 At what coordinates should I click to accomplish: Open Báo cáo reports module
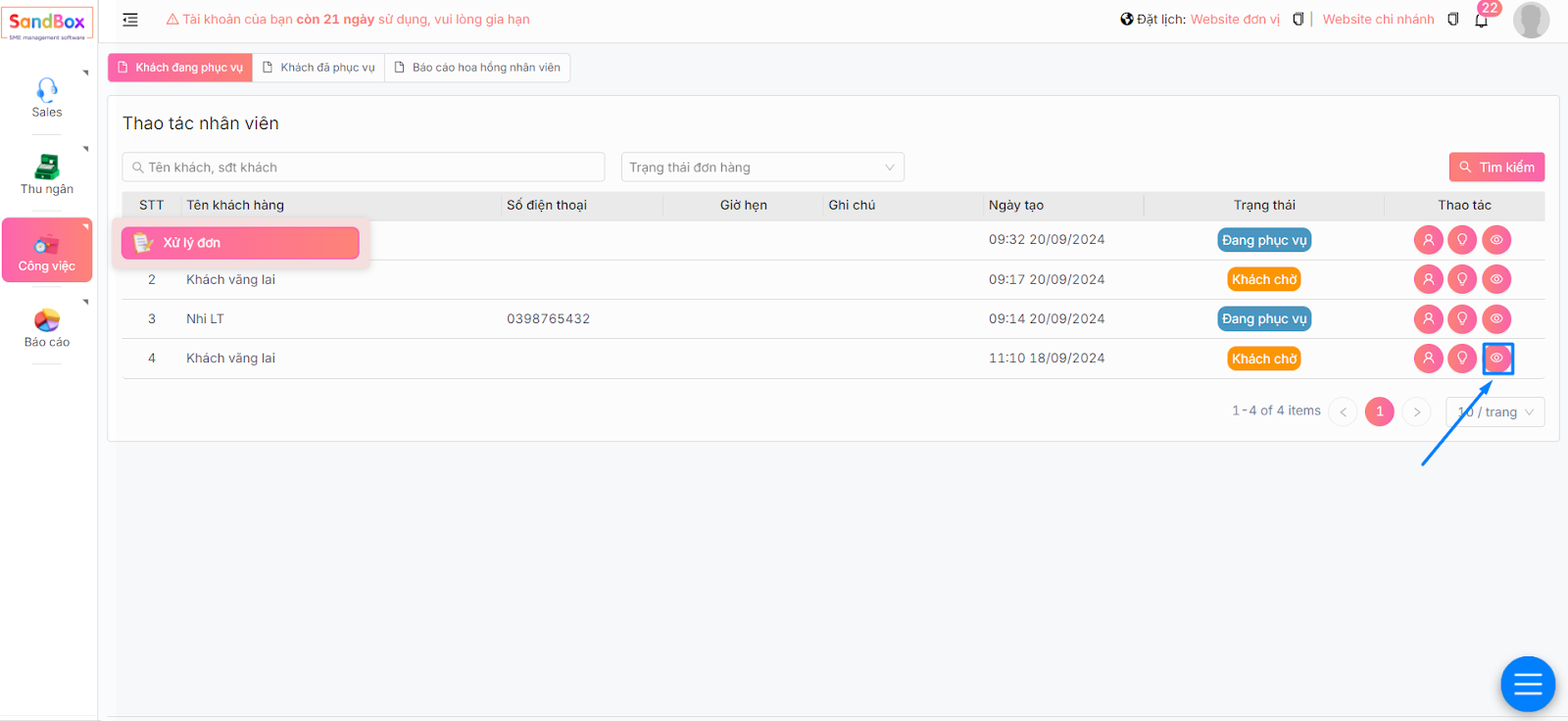[x=47, y=328]
